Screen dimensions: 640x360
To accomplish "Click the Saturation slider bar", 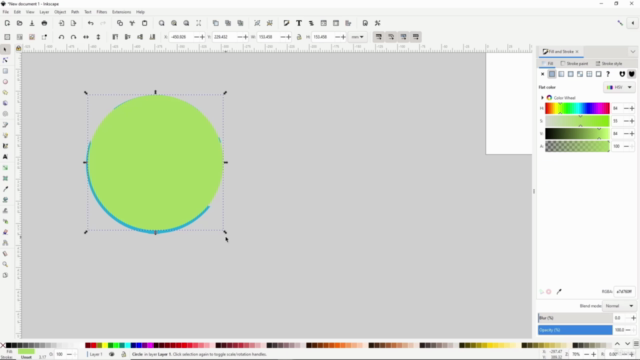I will 577,121.
